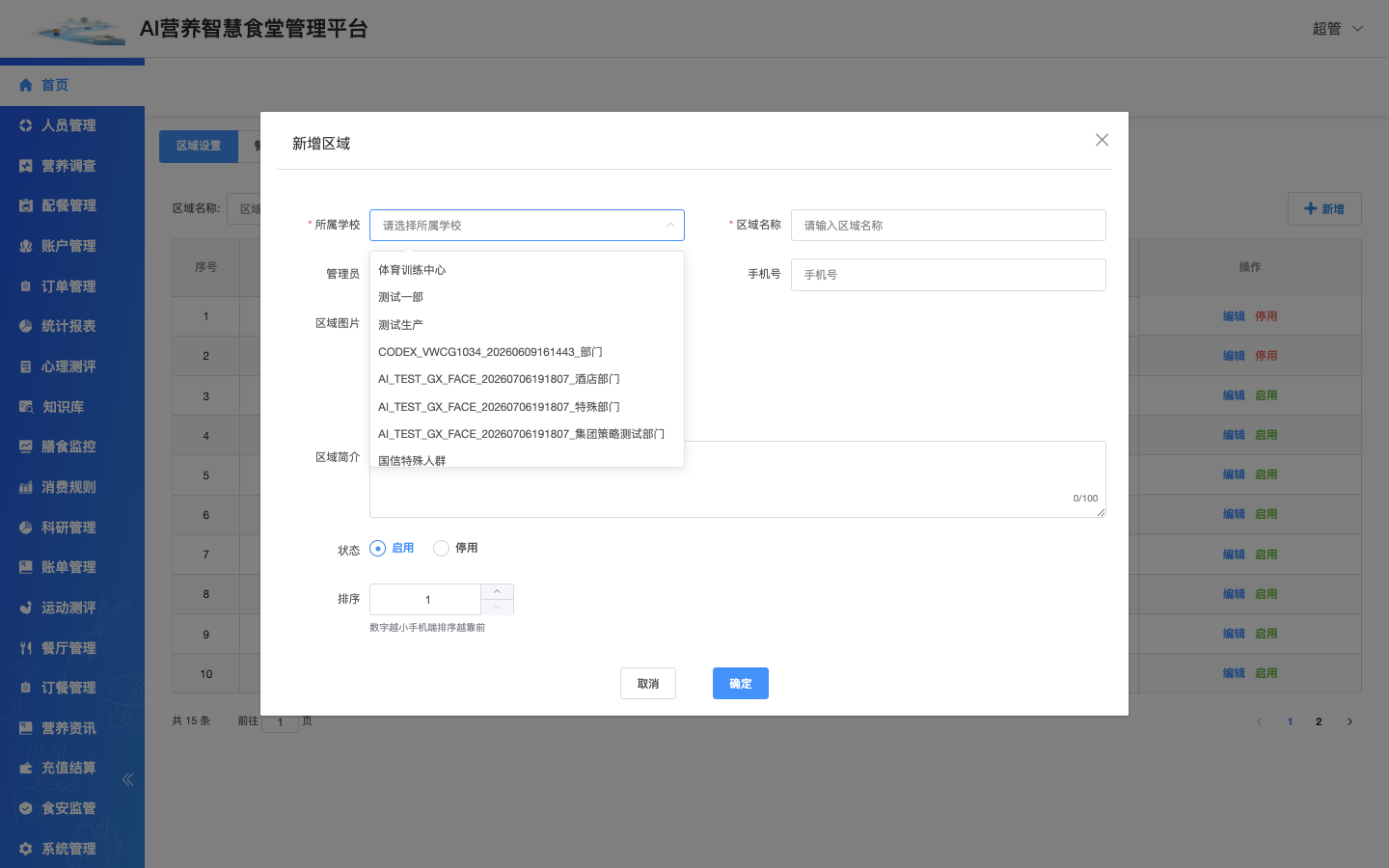
Task: Click the 统计报表 sidebar icon
Action: click(26, 326)
